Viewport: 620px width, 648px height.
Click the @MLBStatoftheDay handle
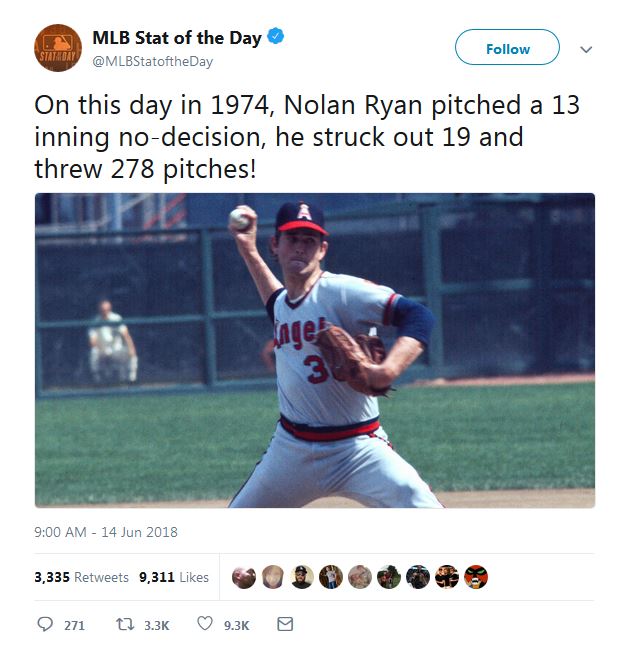coord(152,61)
